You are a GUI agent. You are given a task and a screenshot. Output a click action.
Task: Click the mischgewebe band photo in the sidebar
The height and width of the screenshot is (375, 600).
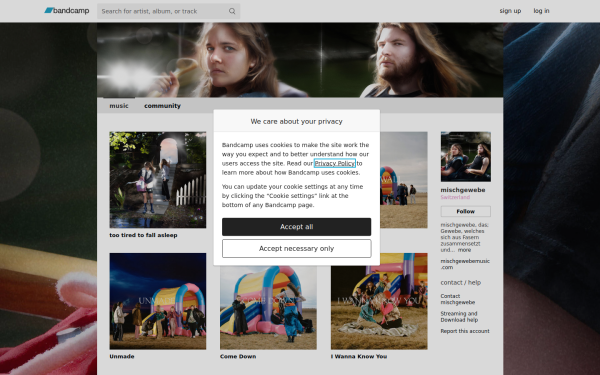(466, 157)
